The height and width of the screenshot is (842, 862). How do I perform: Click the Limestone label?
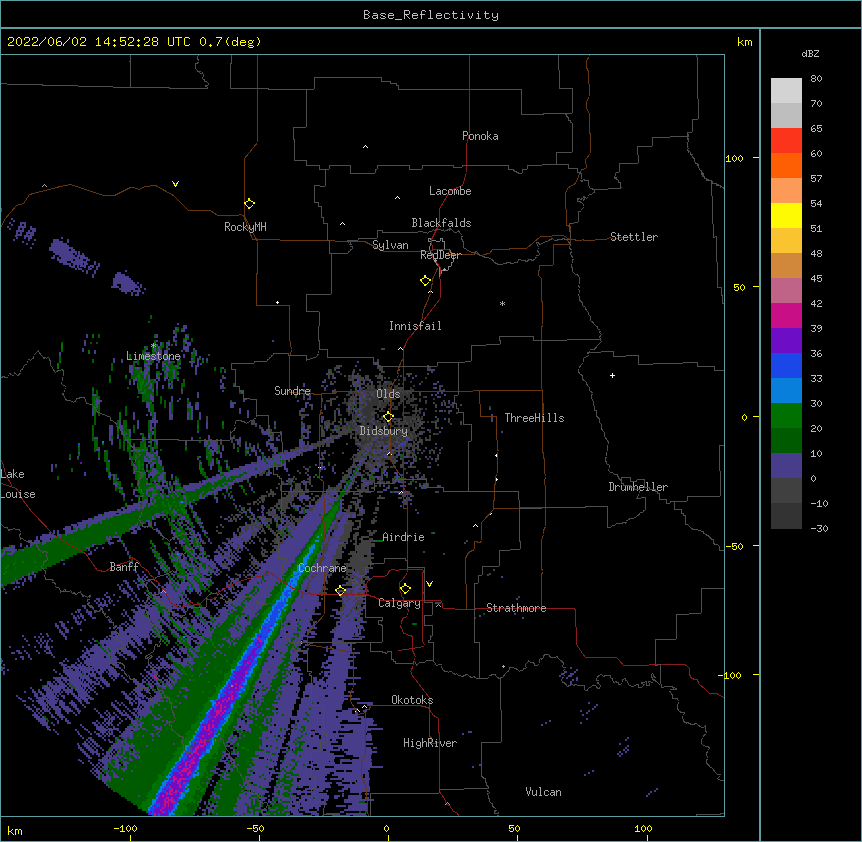point(153,356)
